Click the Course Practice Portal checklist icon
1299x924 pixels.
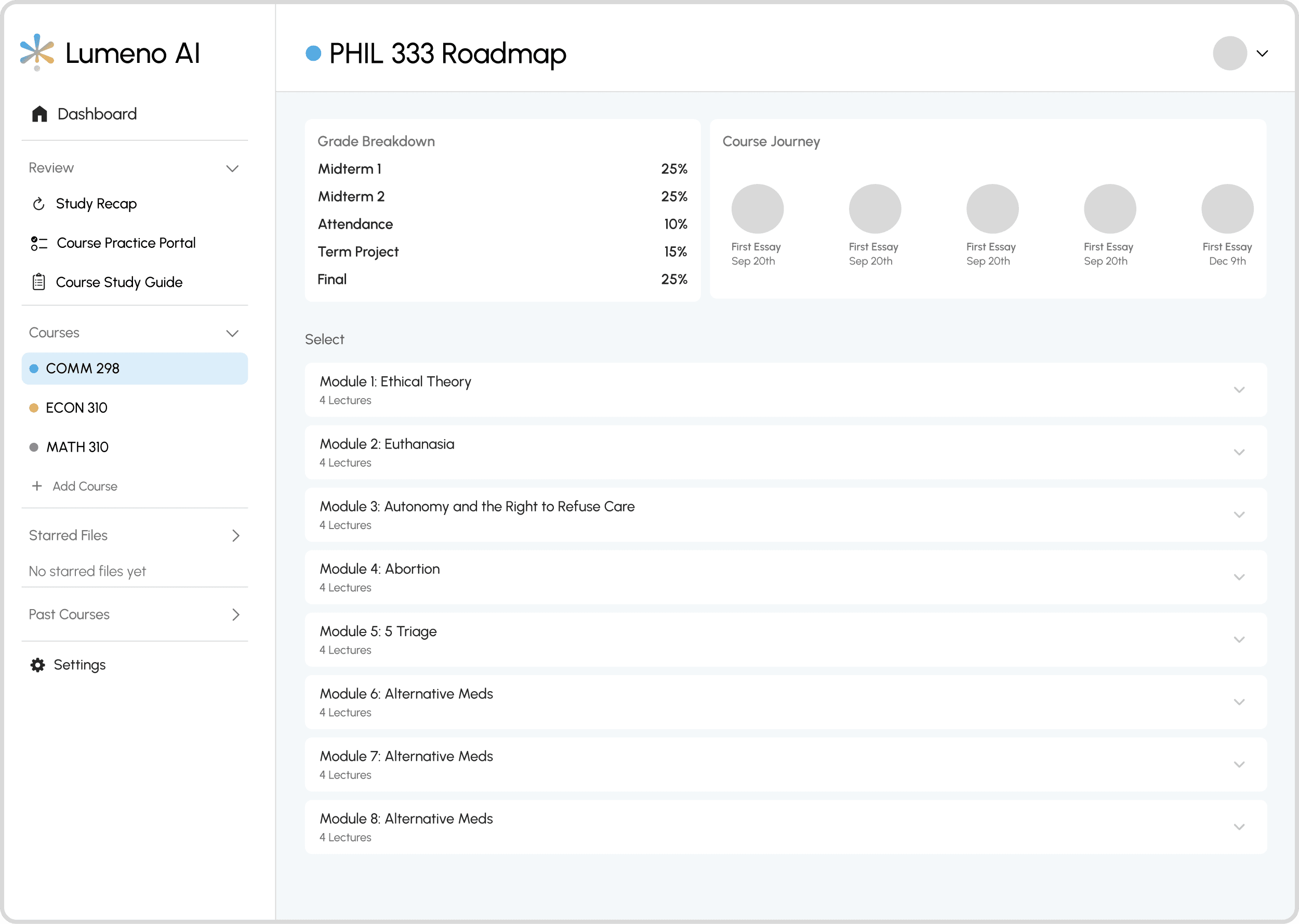click(38, 244)
